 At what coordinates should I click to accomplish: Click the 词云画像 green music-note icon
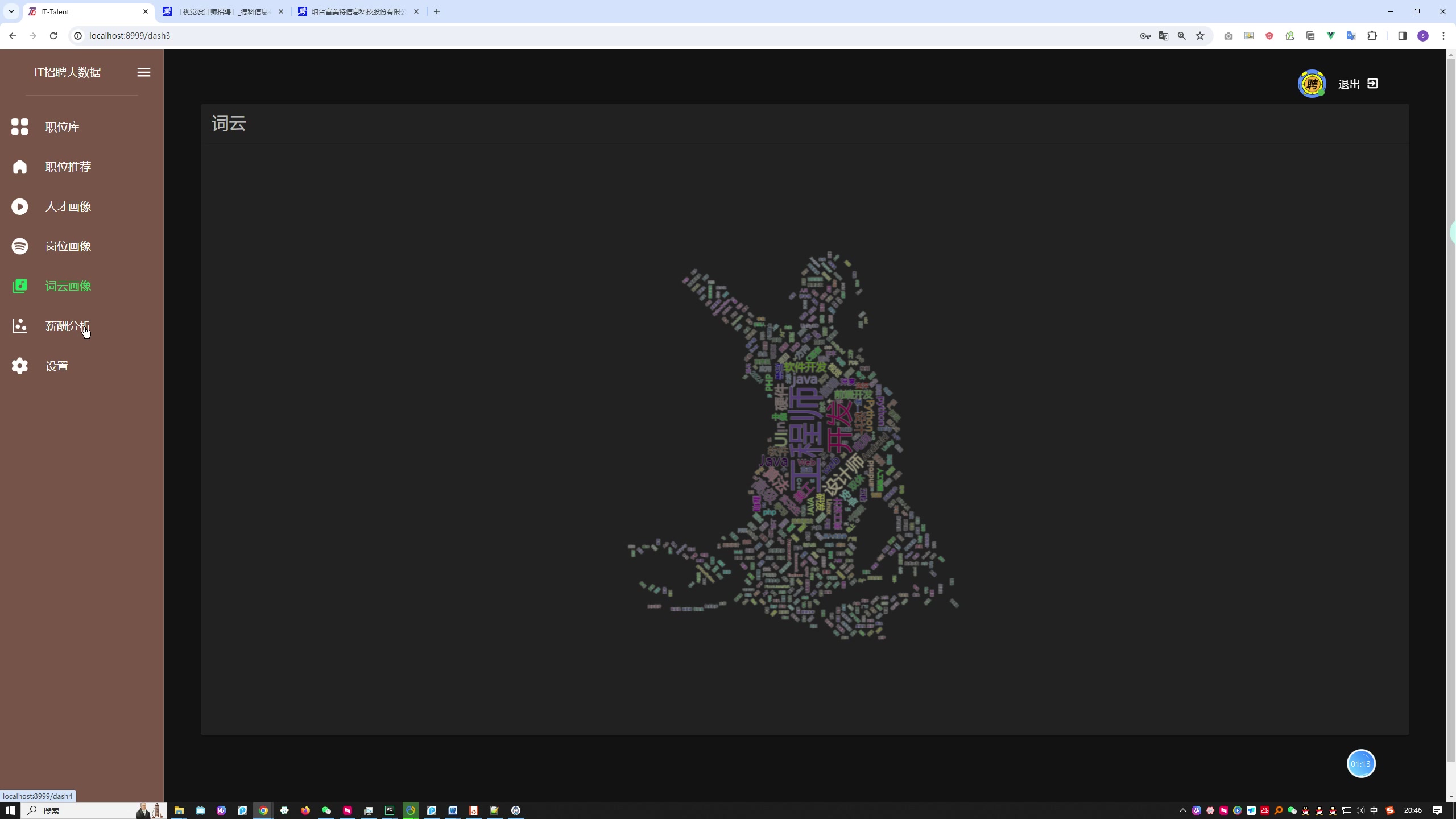tap(20, 286)
